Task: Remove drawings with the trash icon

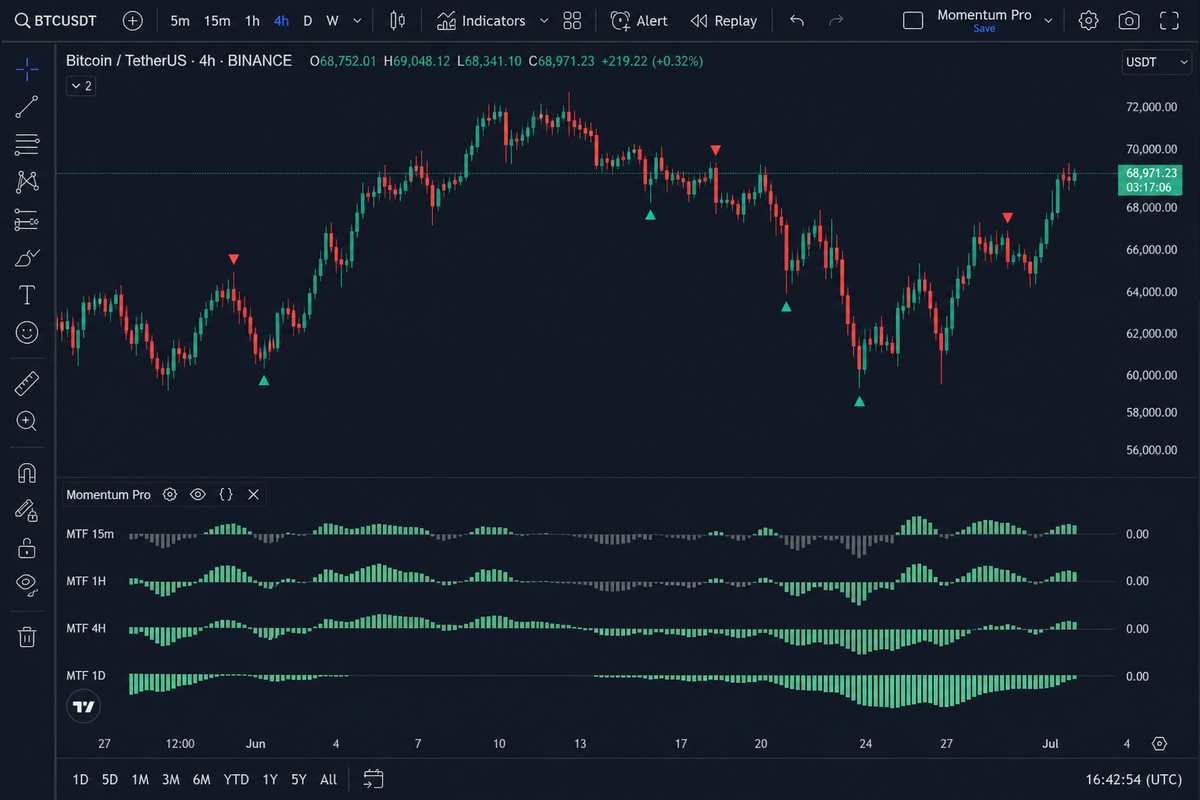Action: (x=27, y=636)
